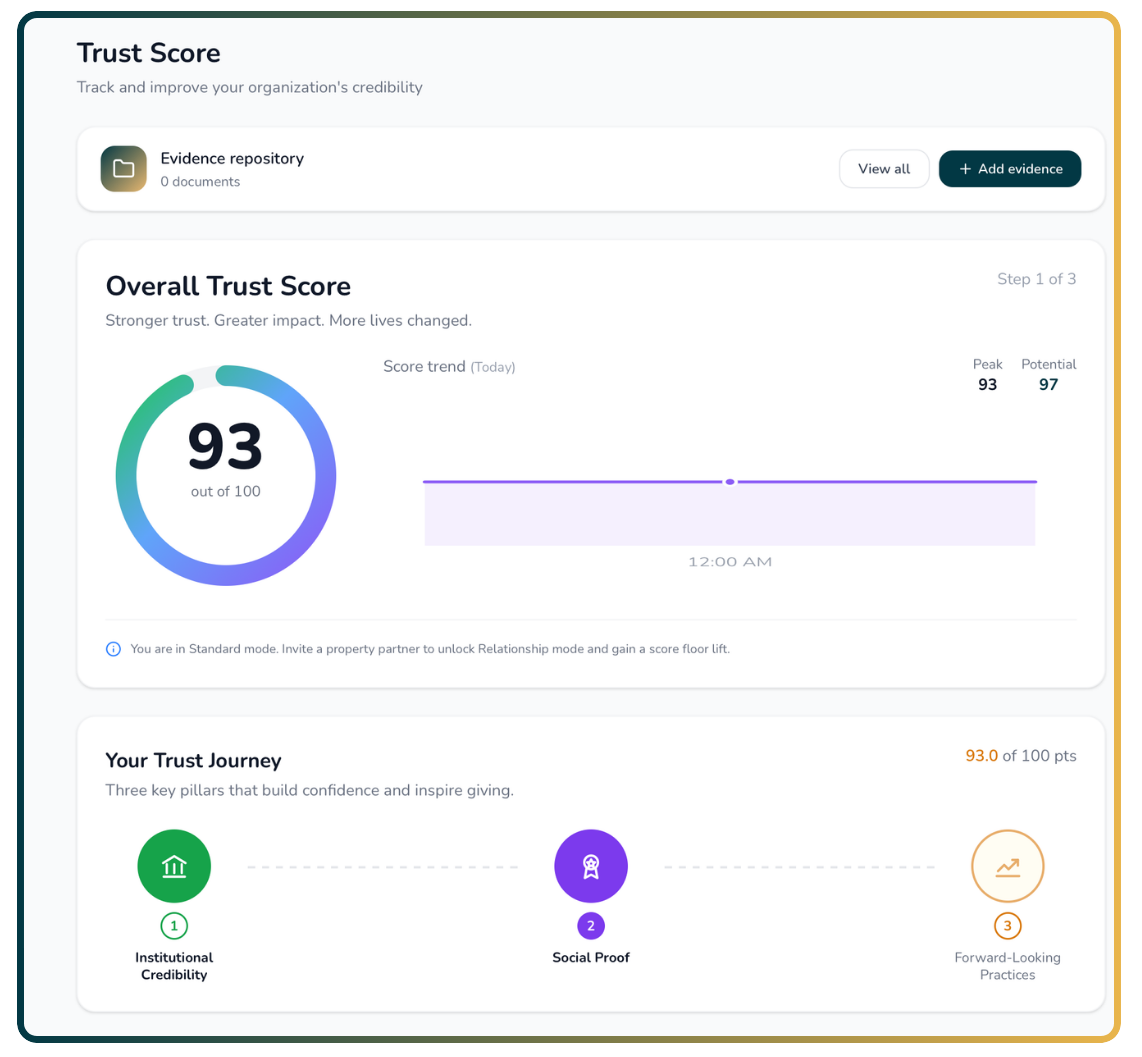Click the 'Your Trust Journey' heading
Image resolution: width=1142 pixels, height=1057 pixels.
(x=193, y=761)
